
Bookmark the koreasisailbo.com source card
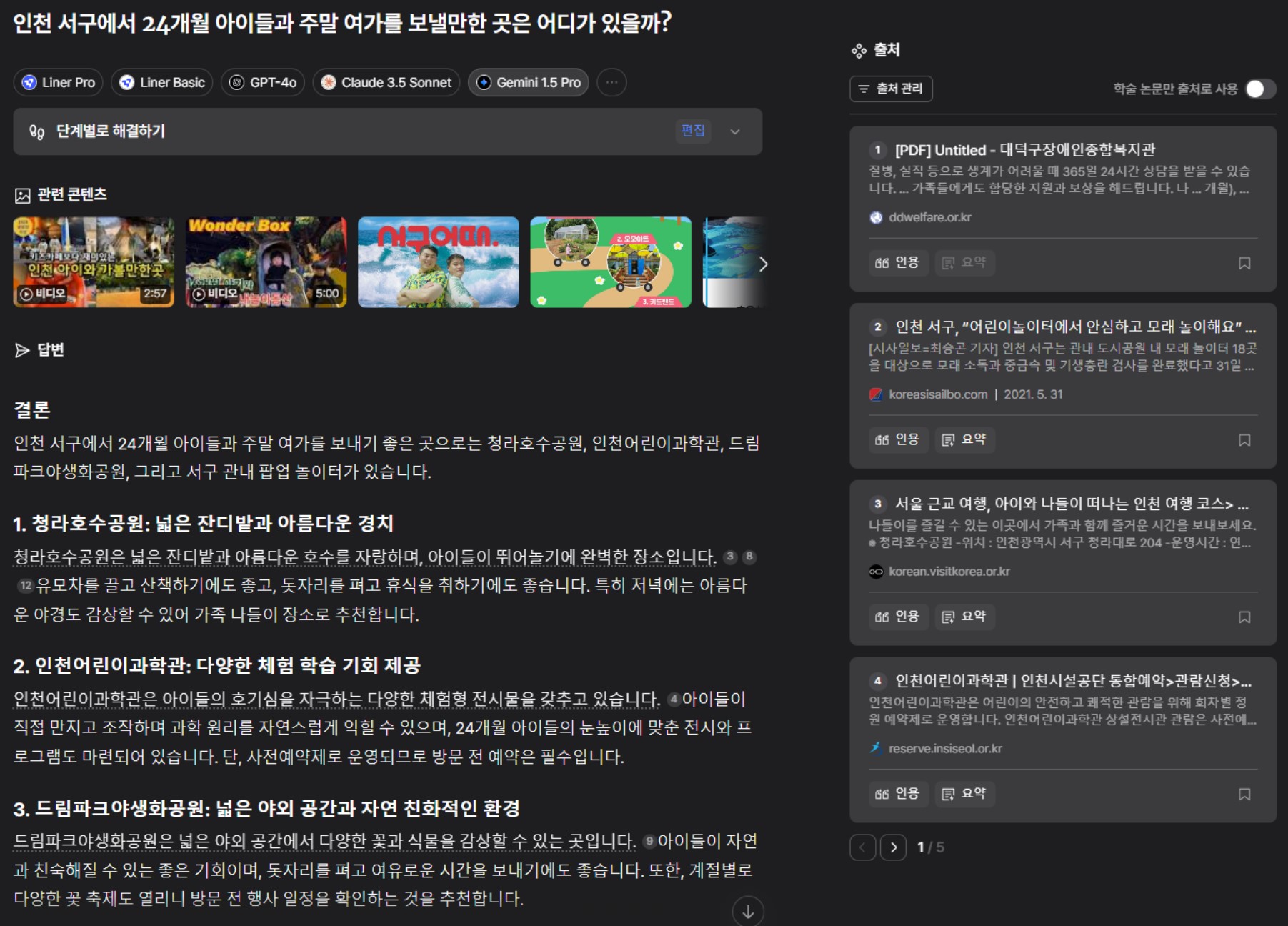tap(1244, 440)
